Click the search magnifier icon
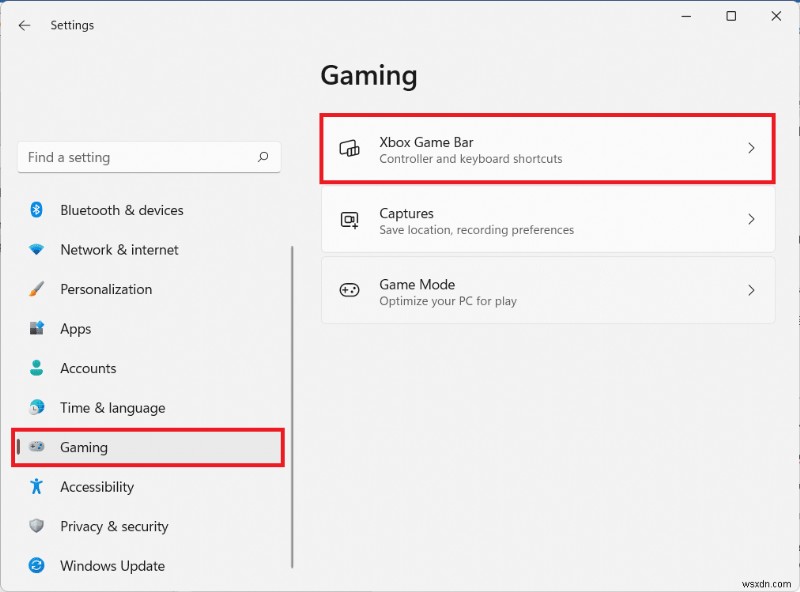The image size is (800, 592). tap(263, 157)
